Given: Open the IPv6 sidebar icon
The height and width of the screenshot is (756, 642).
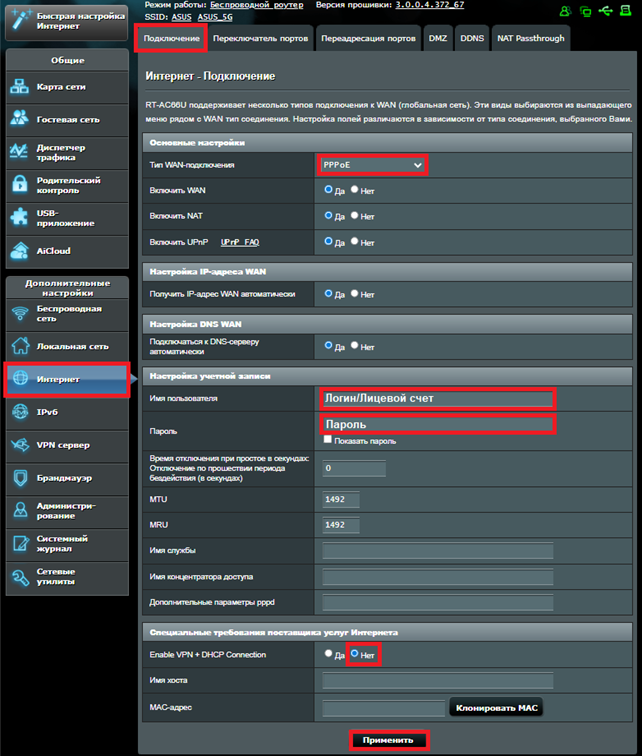Looking at the screenshot, I should (x=21, y=412).
